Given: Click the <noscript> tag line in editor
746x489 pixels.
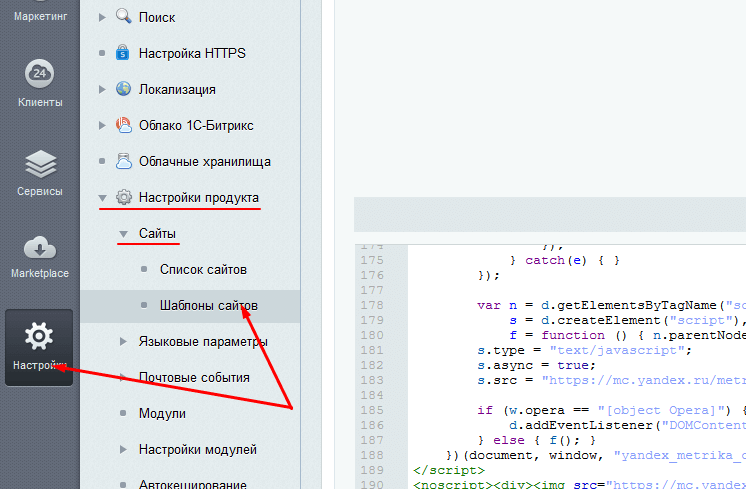Looking at the screenshot, I should click(x=579, y=484).
